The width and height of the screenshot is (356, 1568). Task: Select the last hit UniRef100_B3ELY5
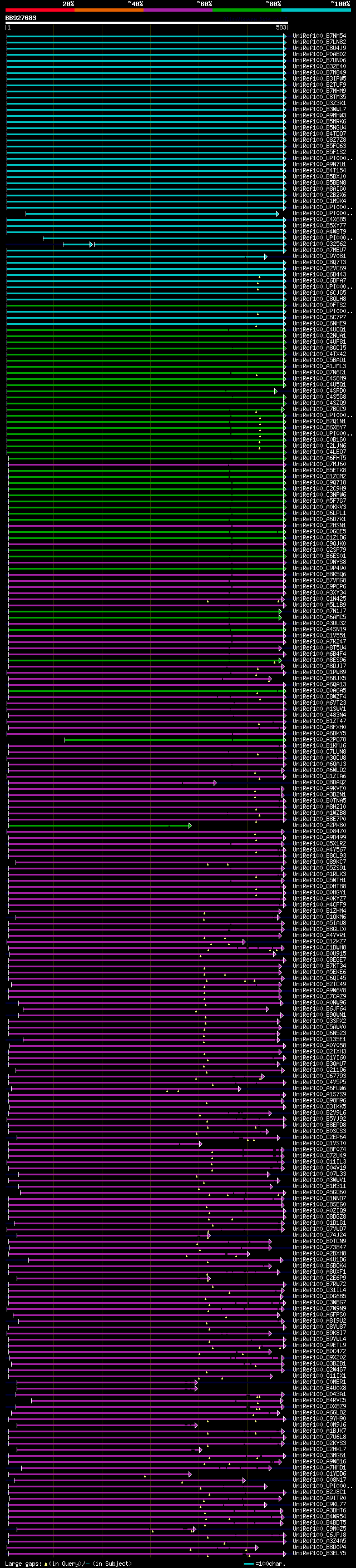[319, 1553]
